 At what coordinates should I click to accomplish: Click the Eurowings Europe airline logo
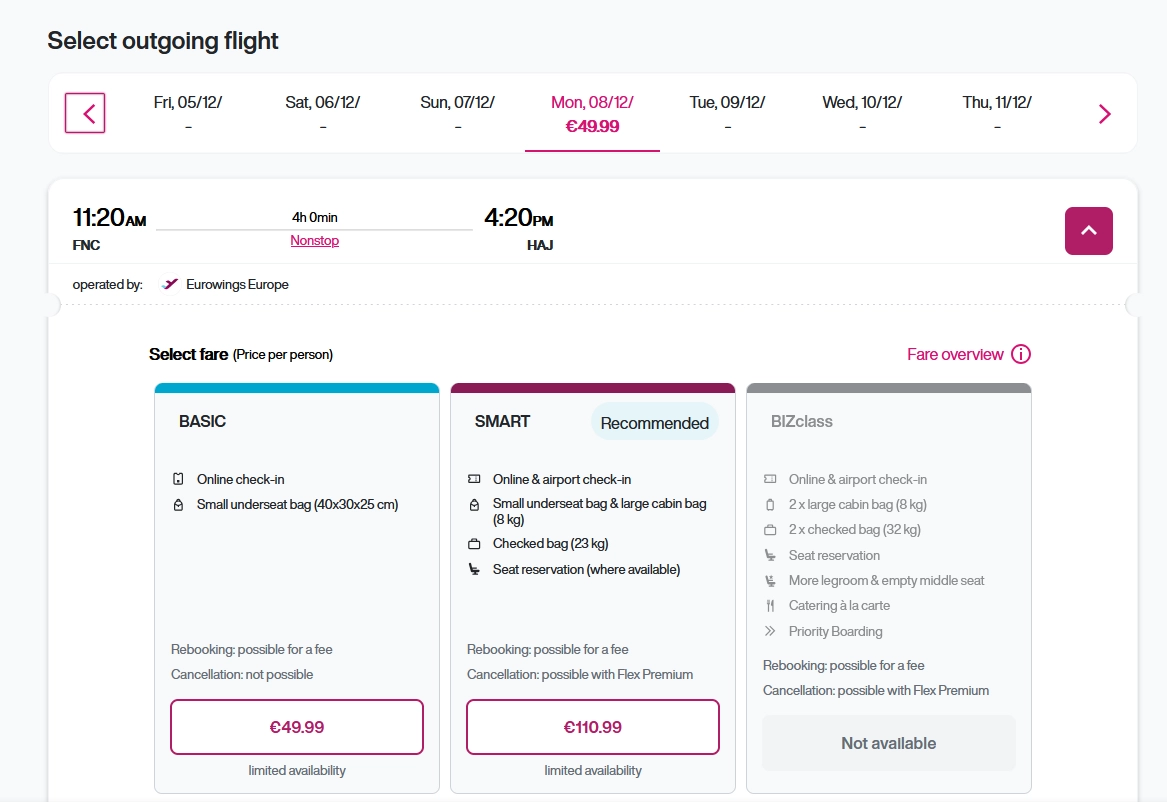170,284
